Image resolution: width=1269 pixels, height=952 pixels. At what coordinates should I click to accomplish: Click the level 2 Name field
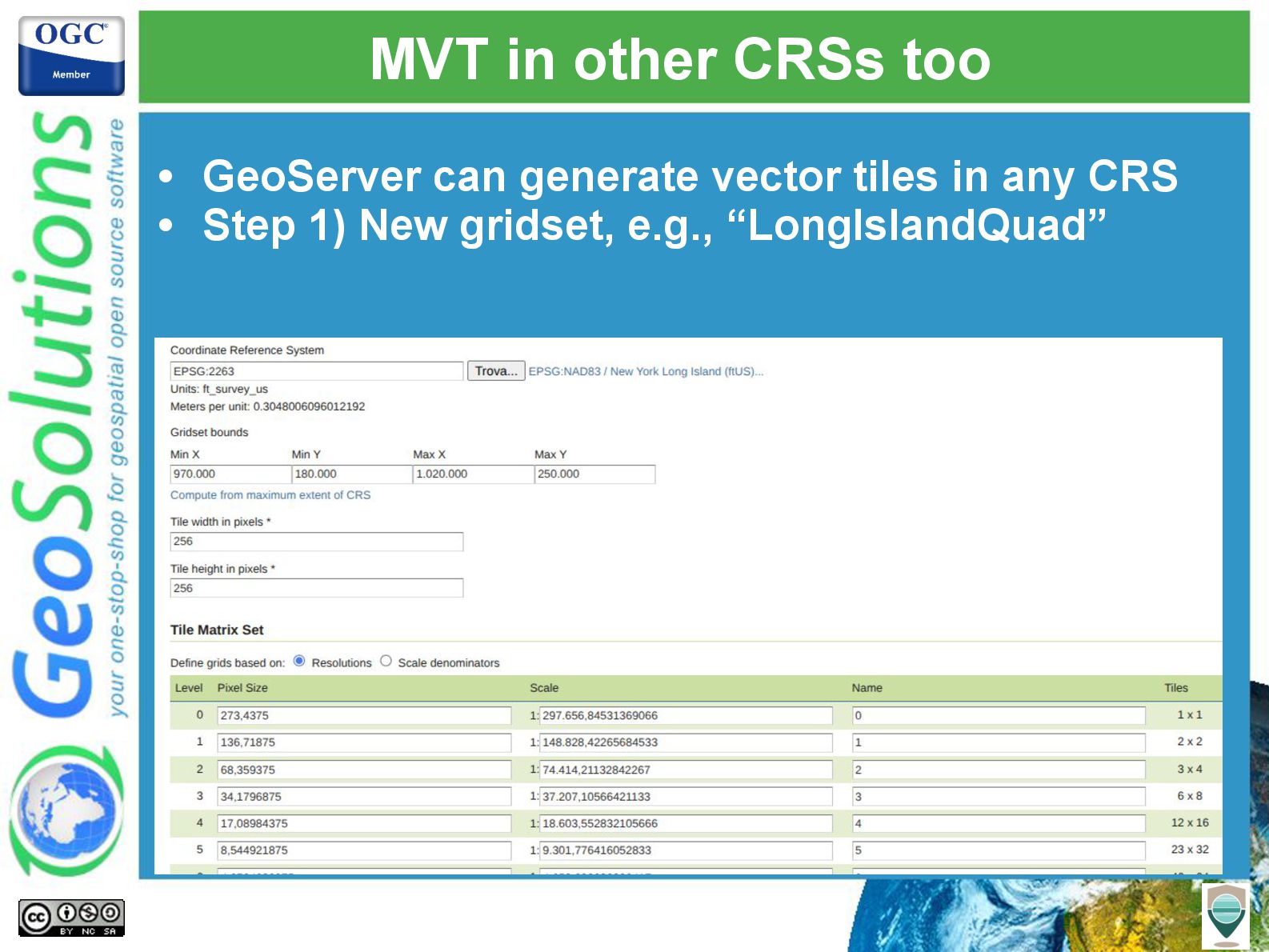pyautogui.click(x=999, y=770)
